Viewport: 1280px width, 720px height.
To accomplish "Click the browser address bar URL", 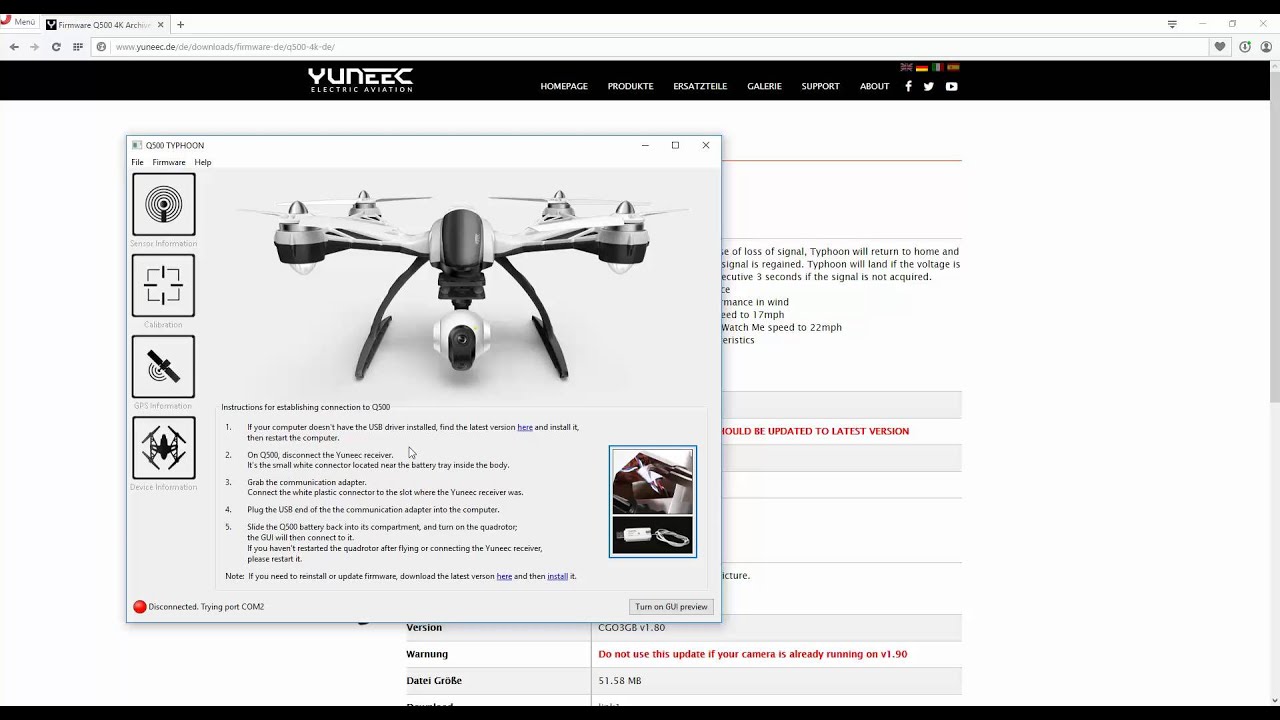I will 225,47.
